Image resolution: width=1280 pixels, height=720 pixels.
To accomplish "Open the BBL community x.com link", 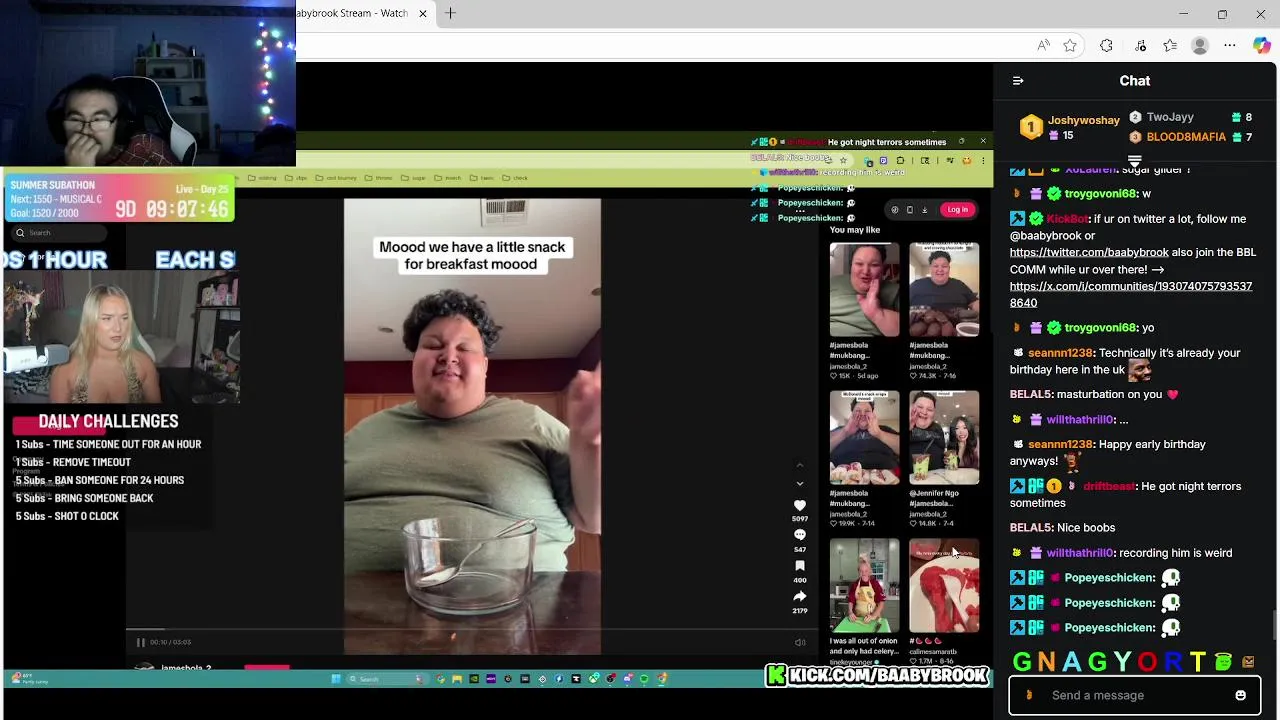I will [1131, 294].
